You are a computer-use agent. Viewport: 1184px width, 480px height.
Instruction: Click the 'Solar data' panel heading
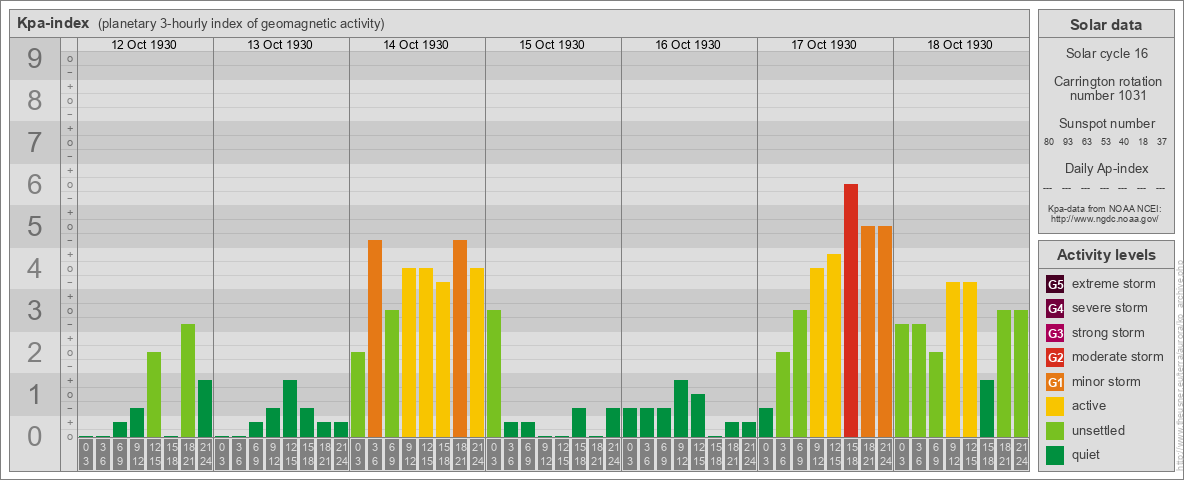click(1105, 25)
